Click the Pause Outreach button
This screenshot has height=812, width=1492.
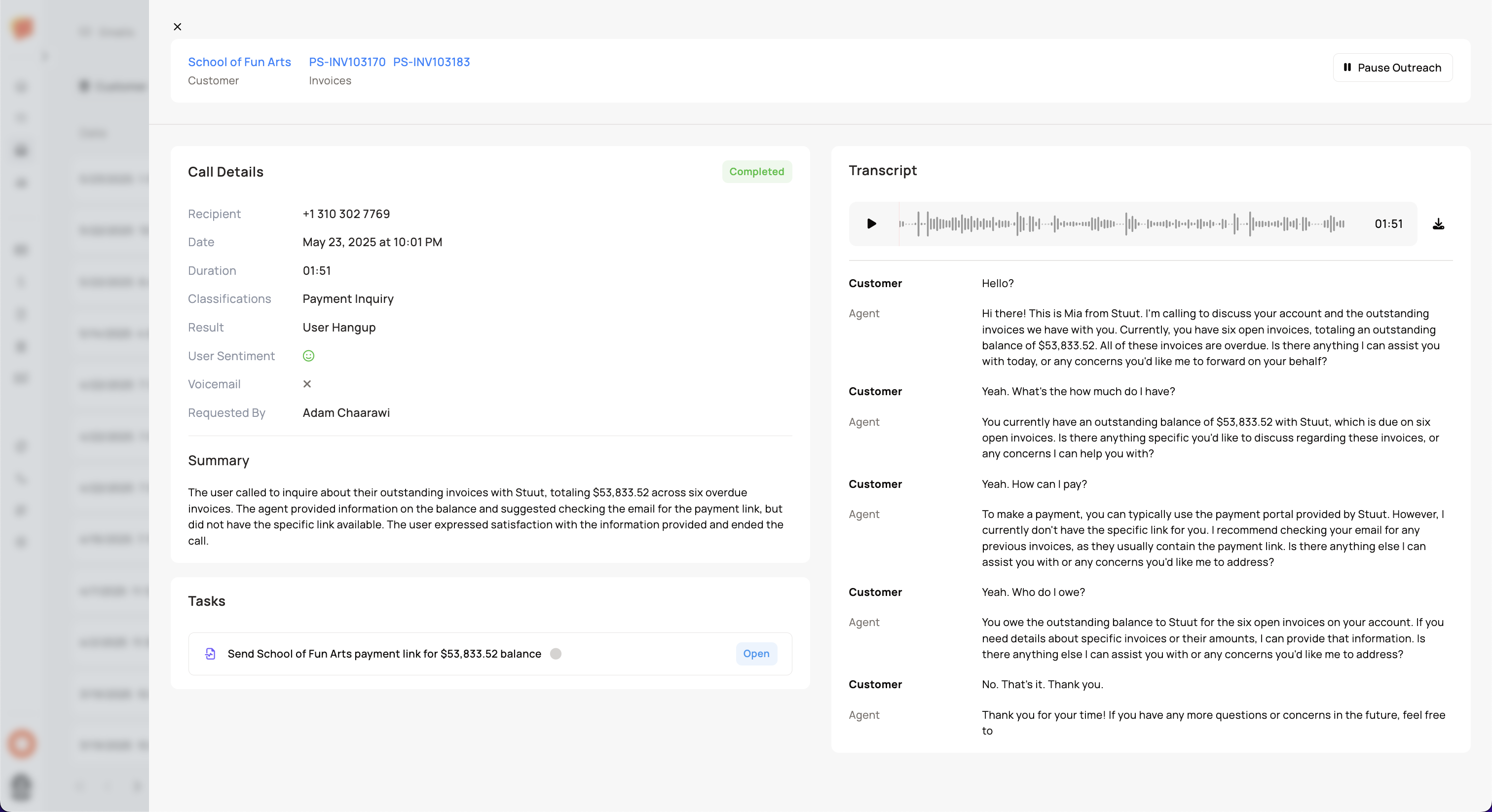click(1392, 68)
